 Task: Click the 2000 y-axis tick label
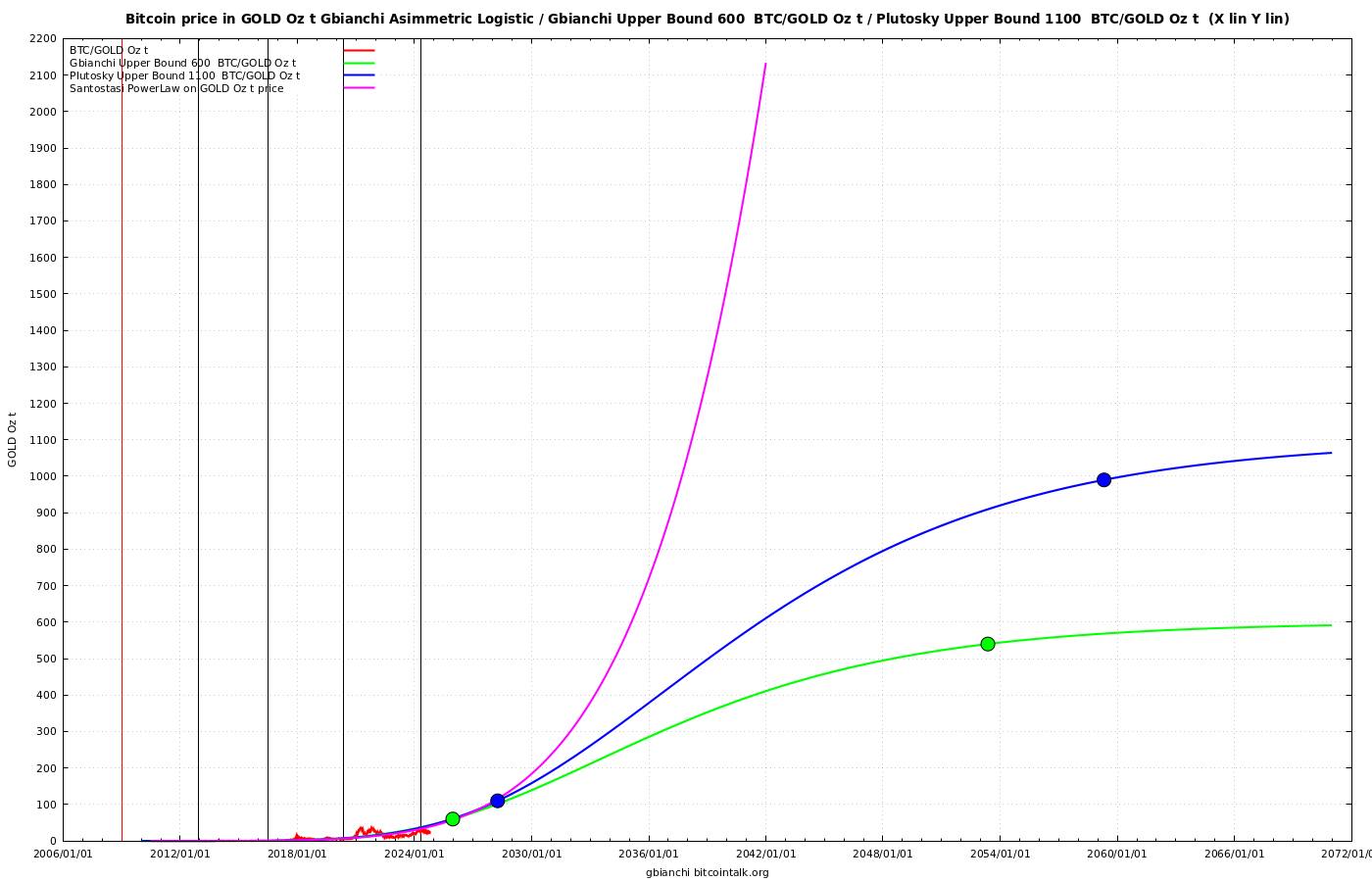click(x=43, y=112)
